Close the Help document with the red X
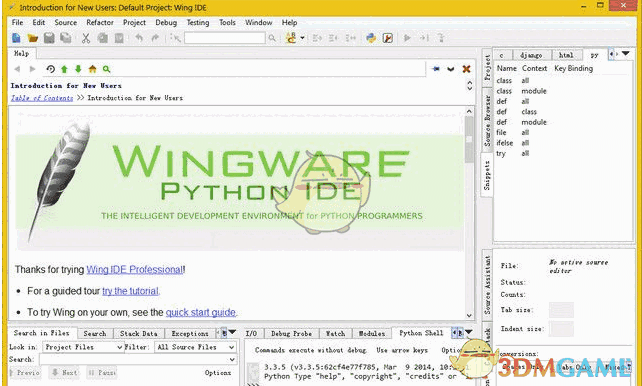 (466, 69)
